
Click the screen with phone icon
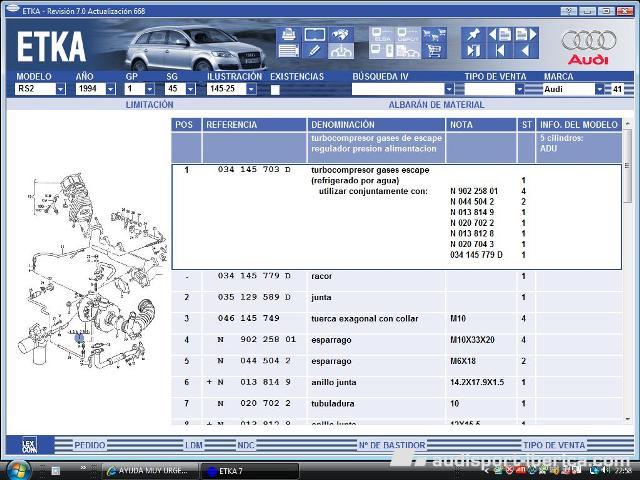(x=382, y=51)
